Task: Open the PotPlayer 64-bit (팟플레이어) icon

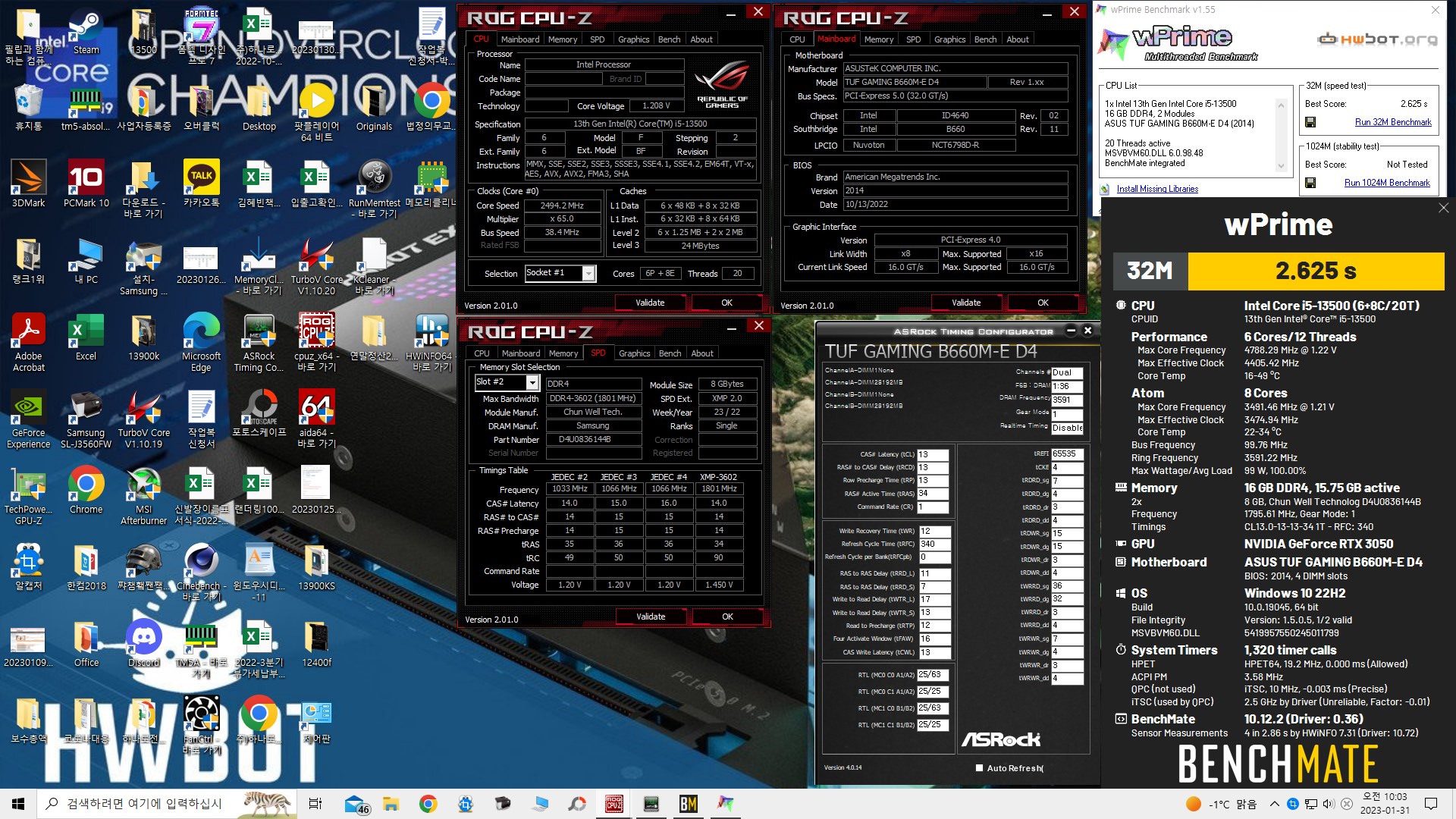Action: click(316, 112)
